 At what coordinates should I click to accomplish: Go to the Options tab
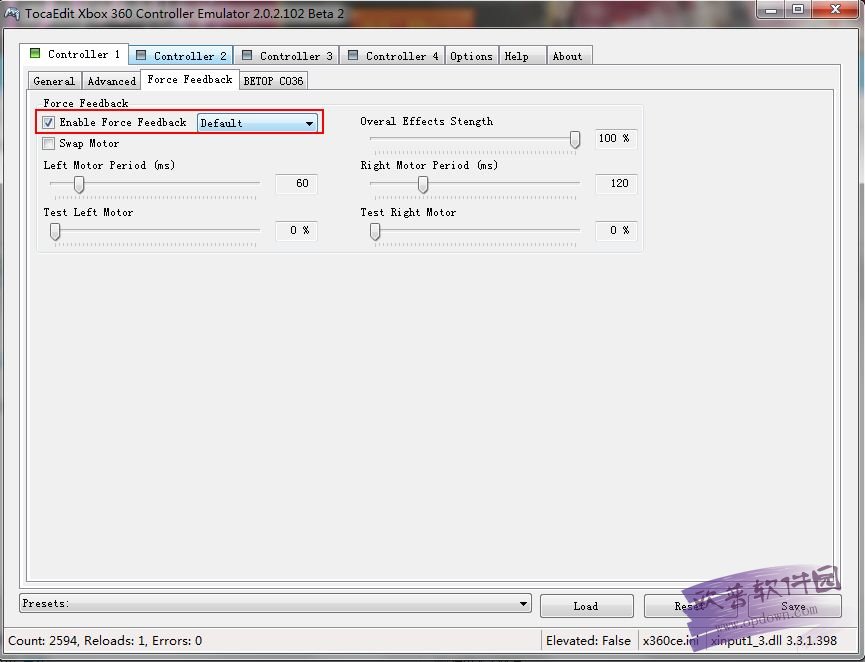(471, 56)
